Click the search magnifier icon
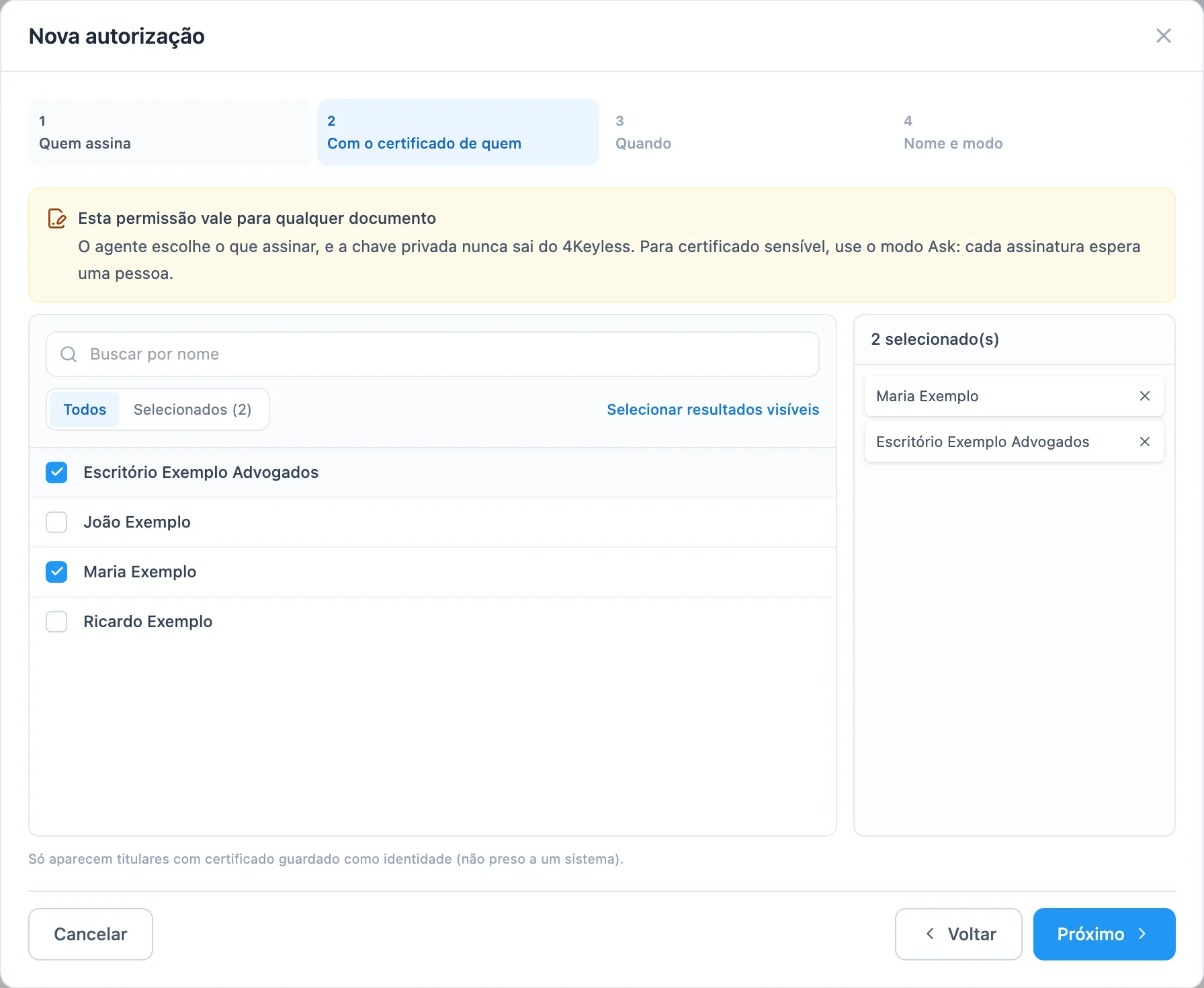 coord(69,354)
